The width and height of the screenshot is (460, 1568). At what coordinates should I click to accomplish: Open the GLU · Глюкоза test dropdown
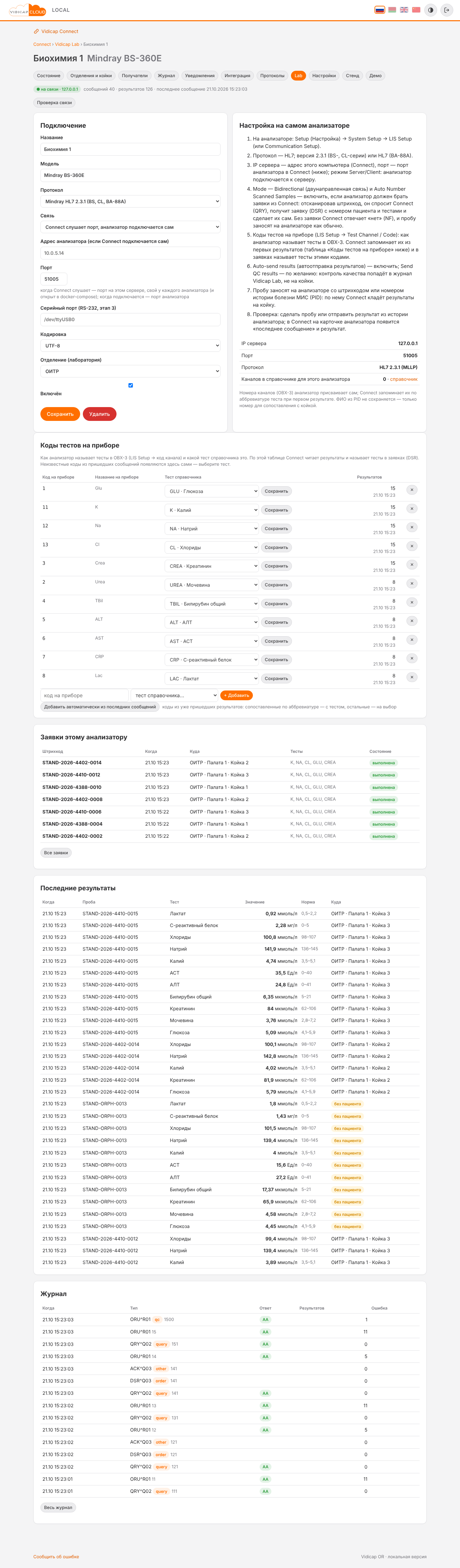point(212,491)
